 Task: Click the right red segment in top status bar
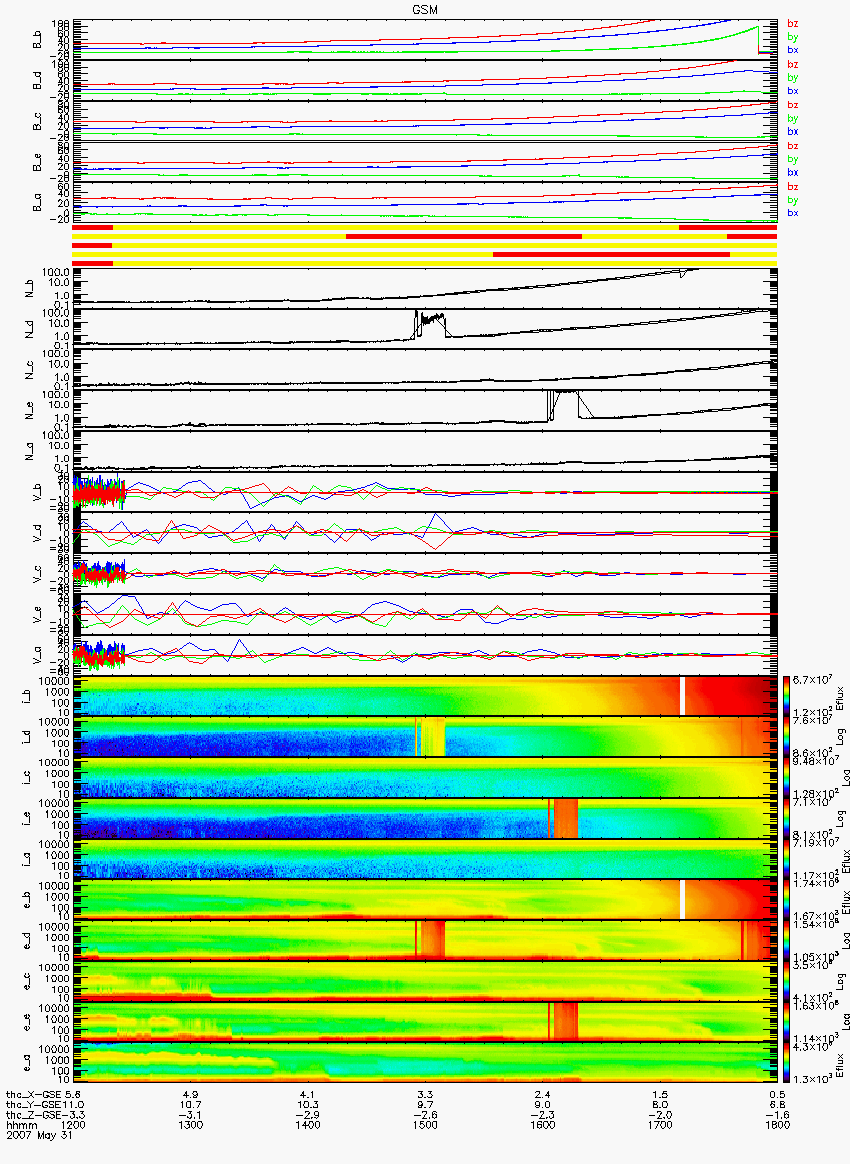(x=728, y=227)
